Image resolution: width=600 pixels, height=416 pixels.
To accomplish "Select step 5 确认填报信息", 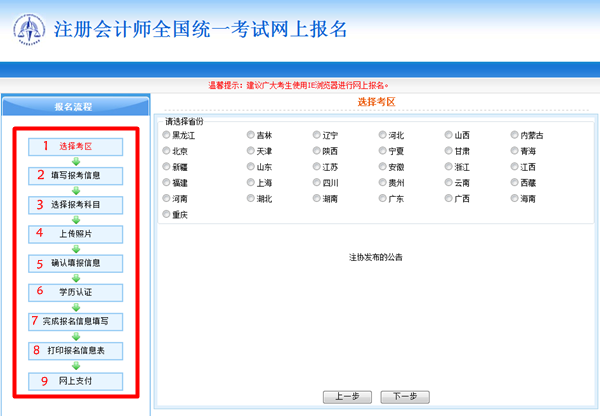I will click(x=76, y=263).
